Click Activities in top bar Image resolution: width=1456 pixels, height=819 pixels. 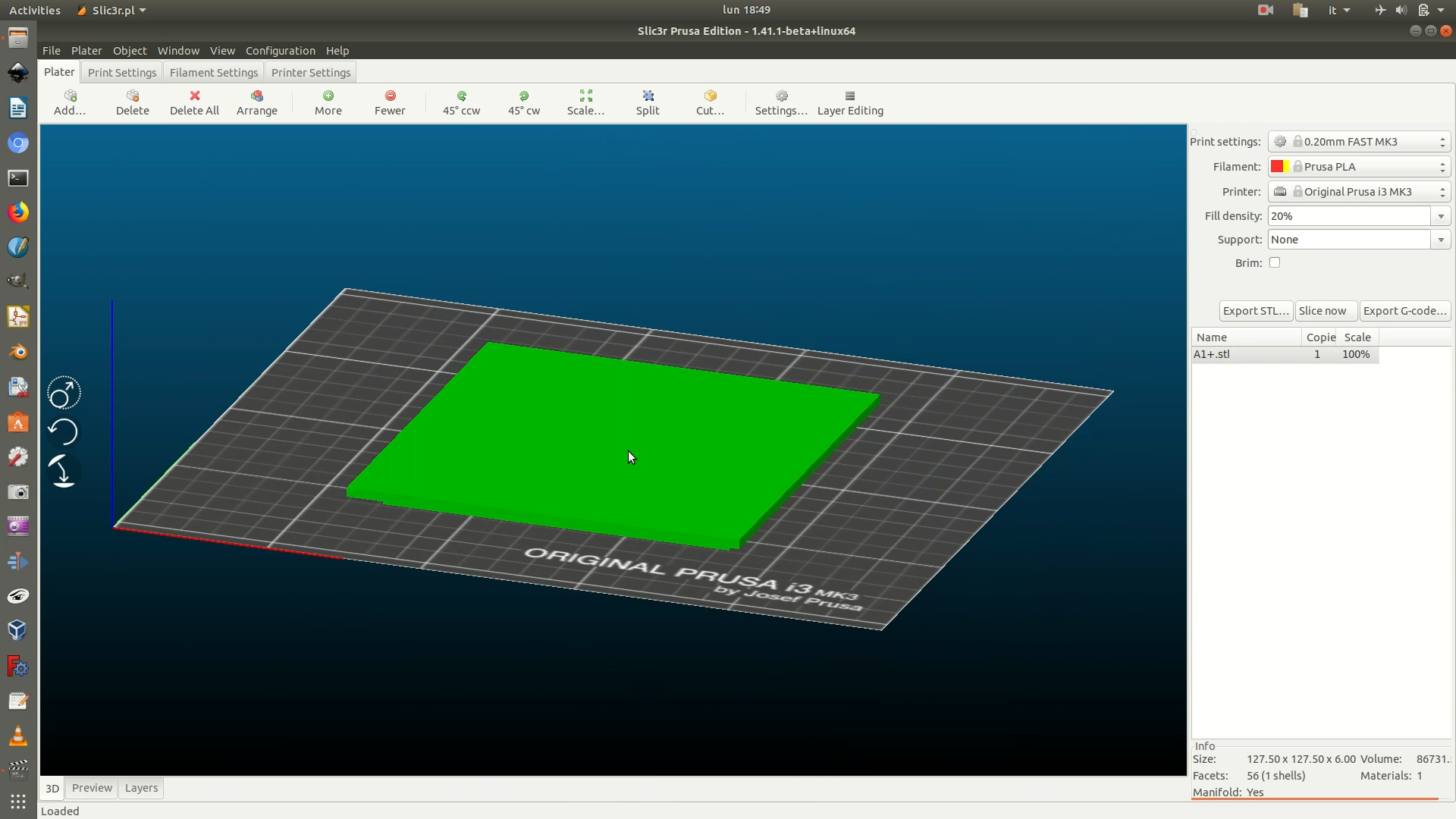pyautogui.click(x=35, y=10)
